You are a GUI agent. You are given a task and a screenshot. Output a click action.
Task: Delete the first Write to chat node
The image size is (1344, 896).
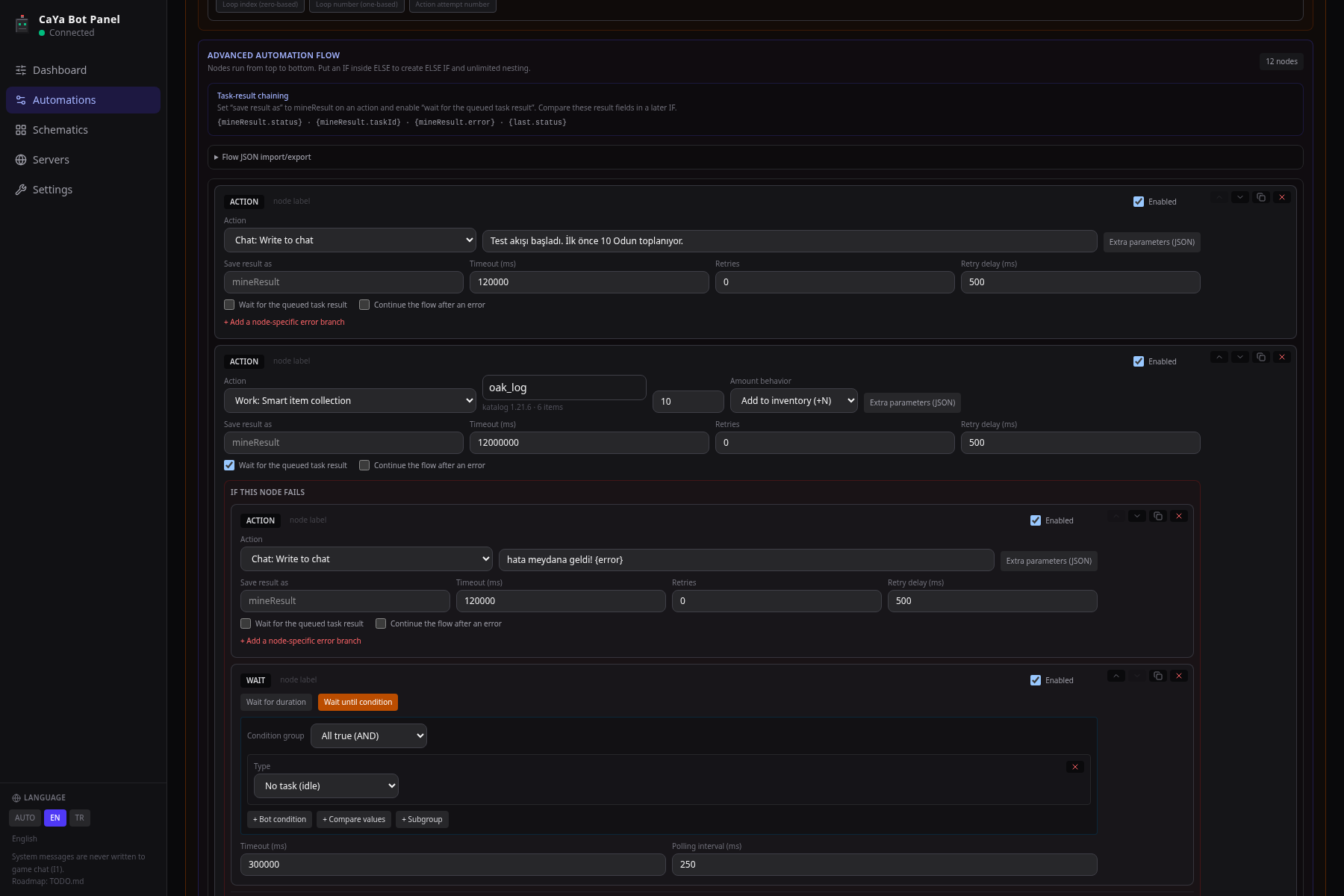pos(1282,197)
